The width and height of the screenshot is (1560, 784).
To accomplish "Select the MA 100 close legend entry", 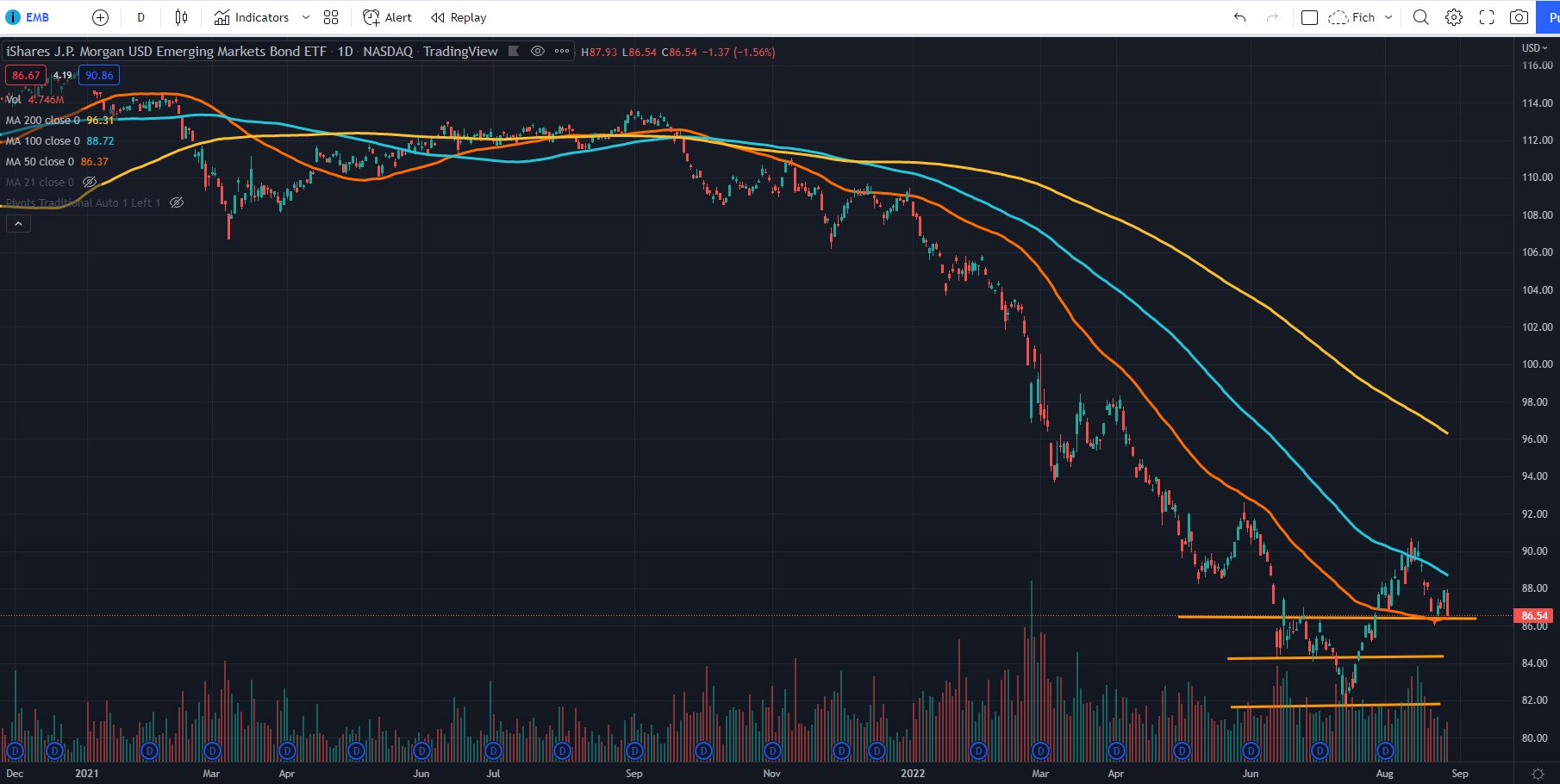I will pos(43,141).
